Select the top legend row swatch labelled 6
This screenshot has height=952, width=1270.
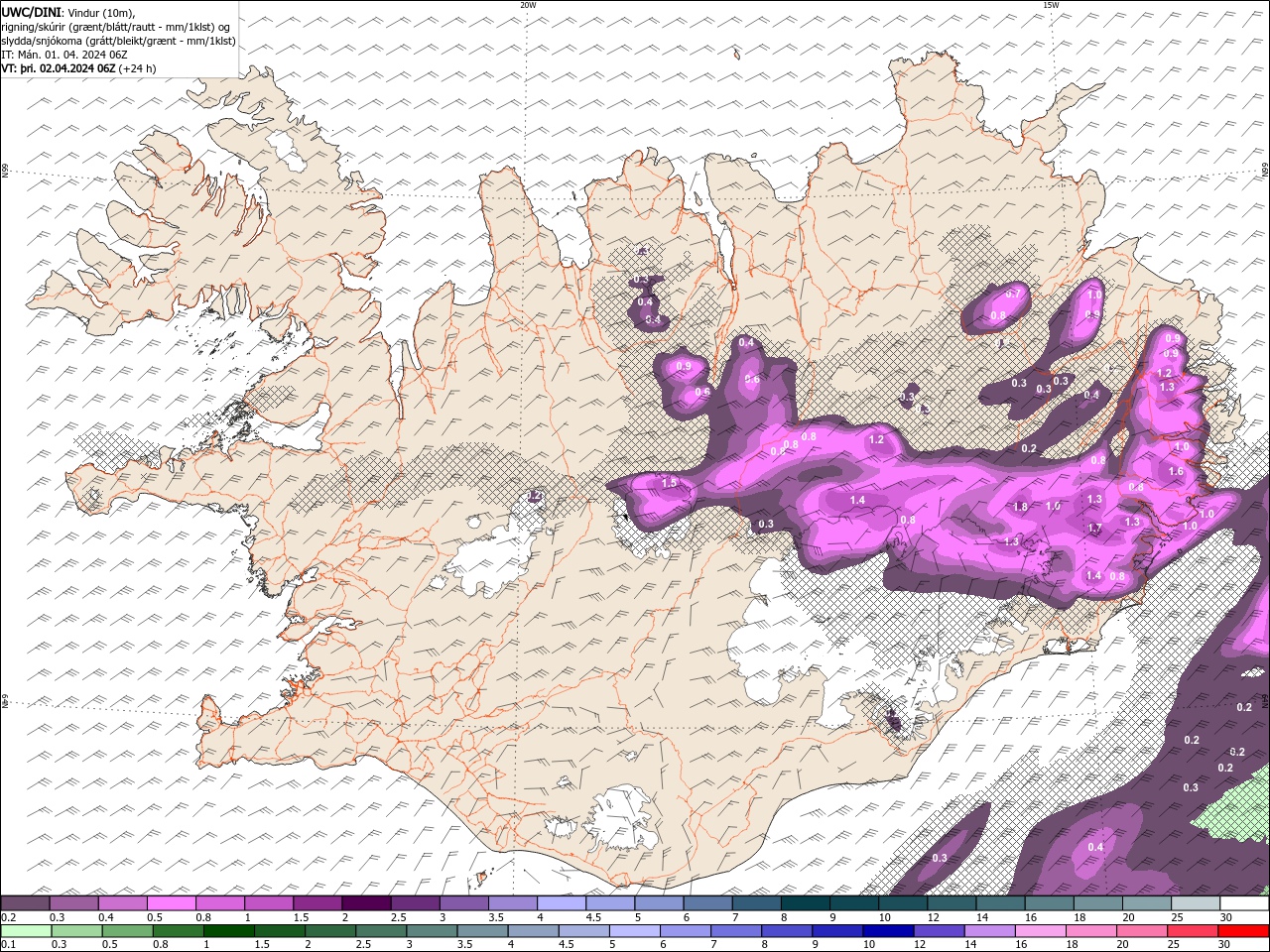(x=707, y=903)
